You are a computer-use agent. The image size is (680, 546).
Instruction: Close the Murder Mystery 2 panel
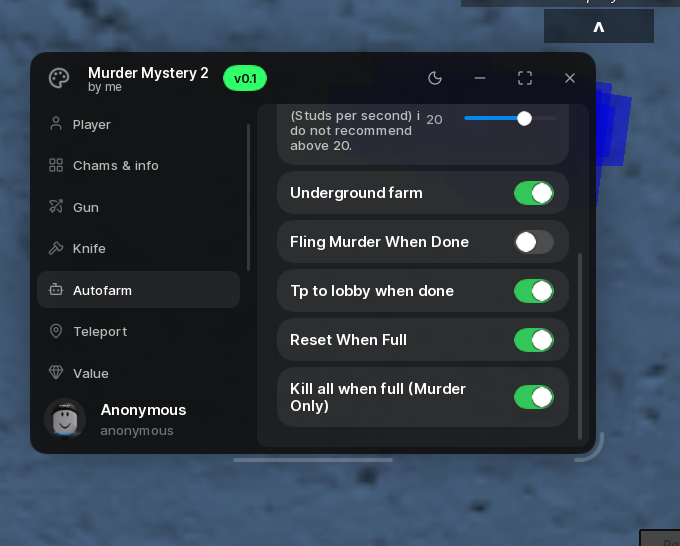click(570, 78)
